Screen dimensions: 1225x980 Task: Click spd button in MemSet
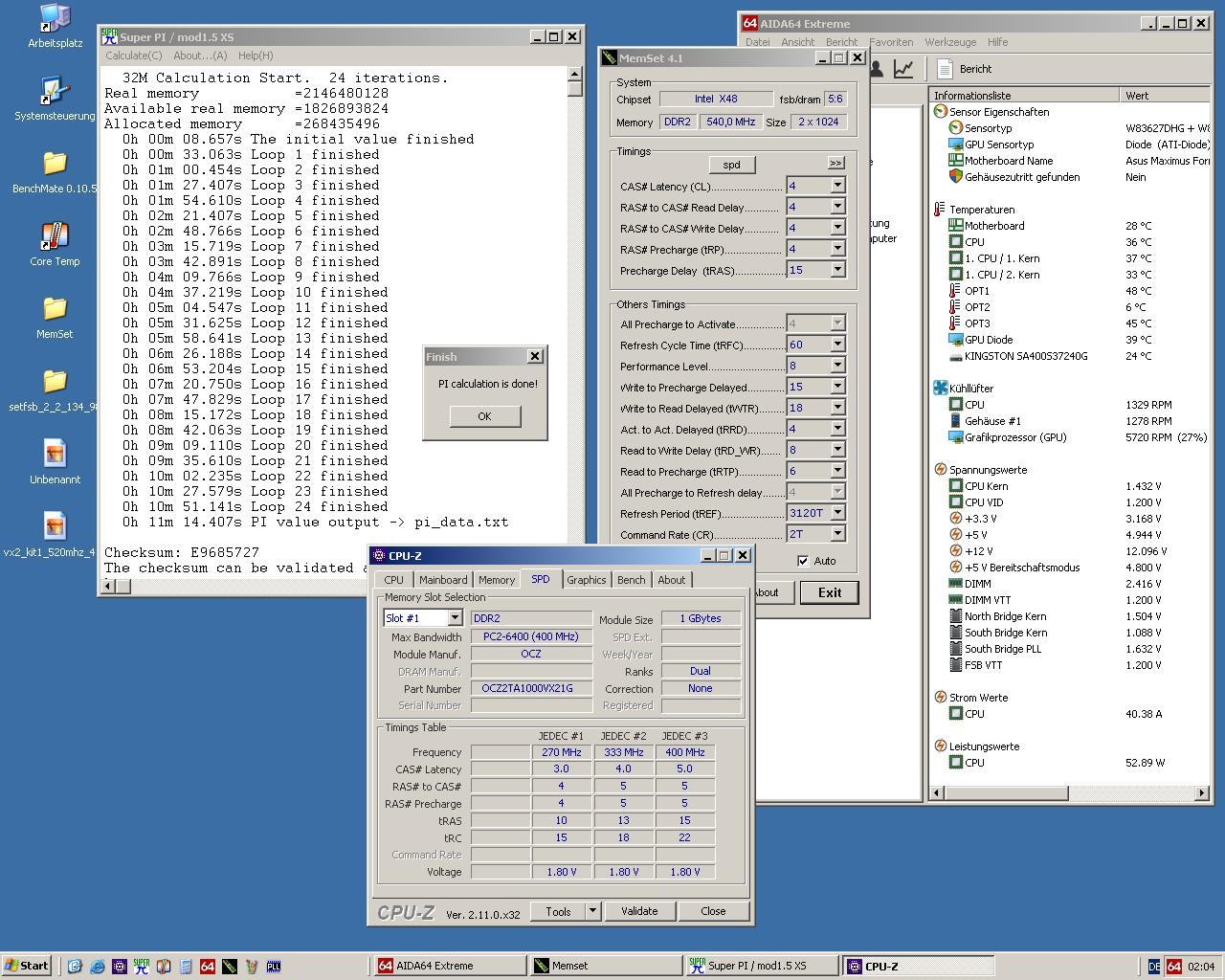point(731,165)
